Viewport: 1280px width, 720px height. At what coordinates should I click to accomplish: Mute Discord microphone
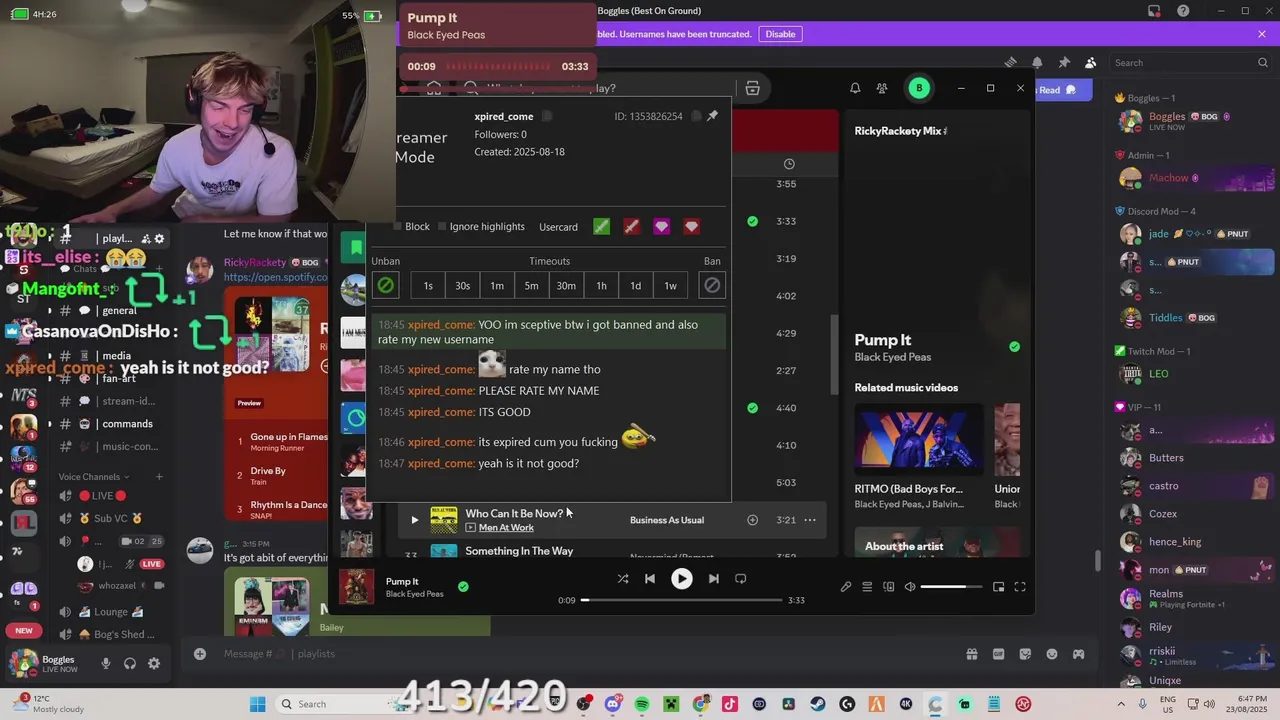pyautogui.click(x=106, y=663)
